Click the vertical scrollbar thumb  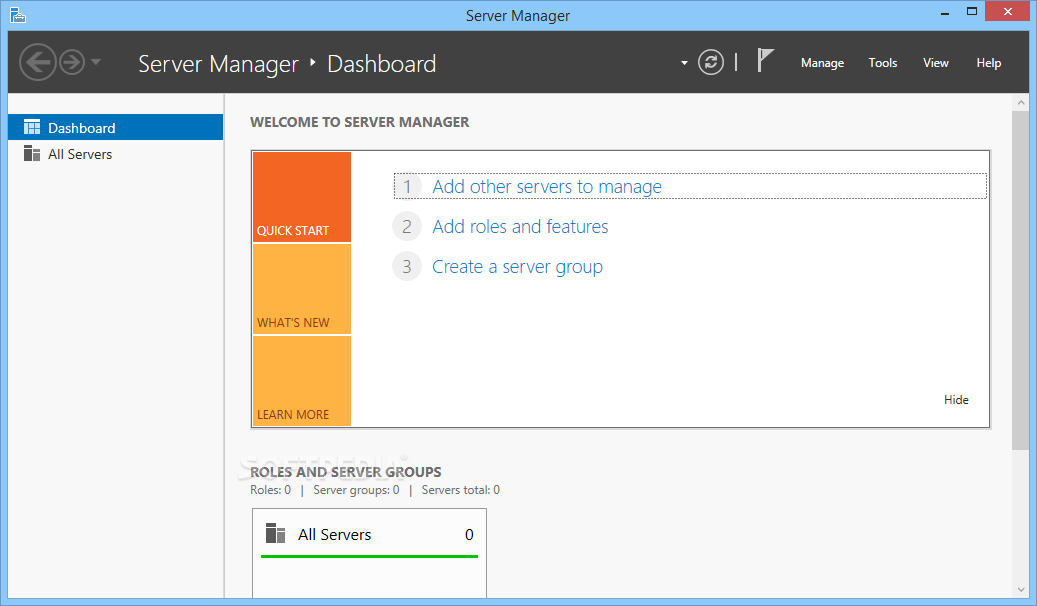coord(1020,281)
